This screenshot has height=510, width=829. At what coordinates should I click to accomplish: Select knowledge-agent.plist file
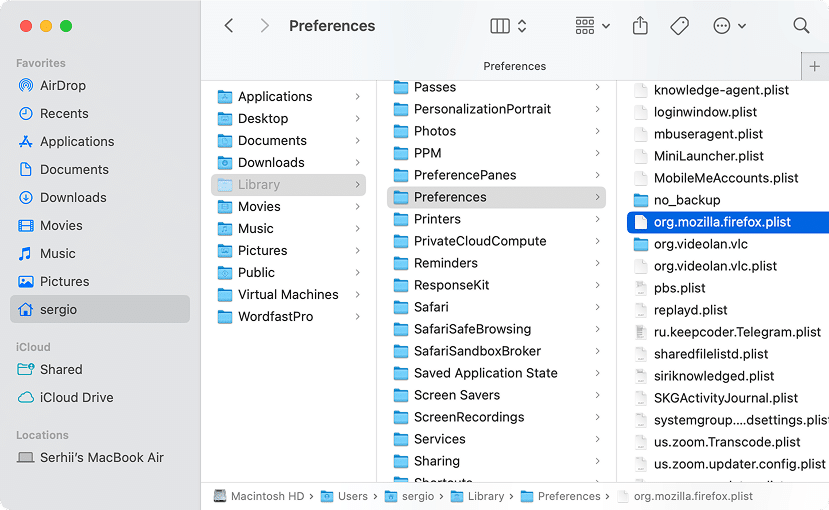pos(728,90)
